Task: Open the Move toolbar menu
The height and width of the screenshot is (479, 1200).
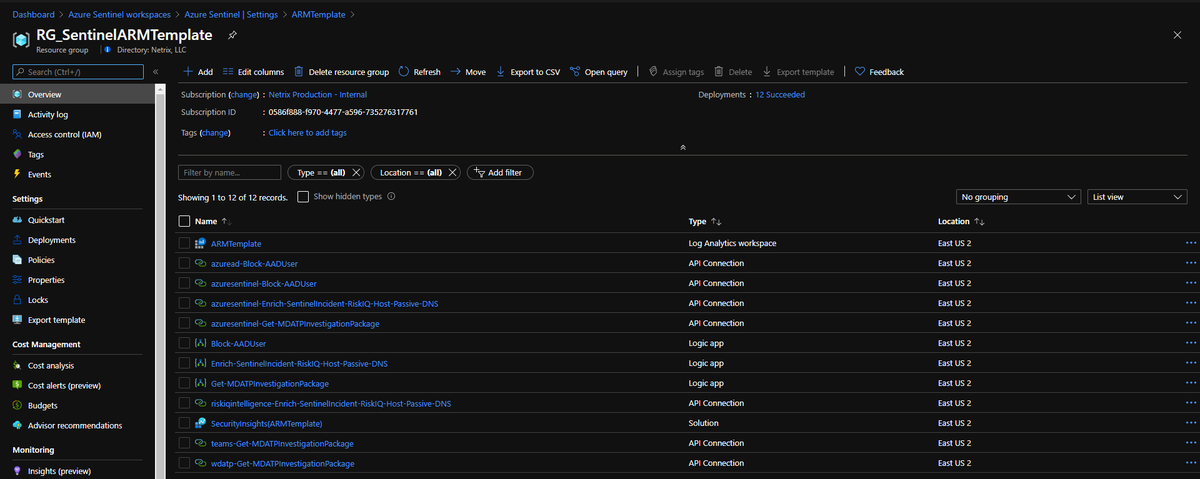Action: point(468,72)
